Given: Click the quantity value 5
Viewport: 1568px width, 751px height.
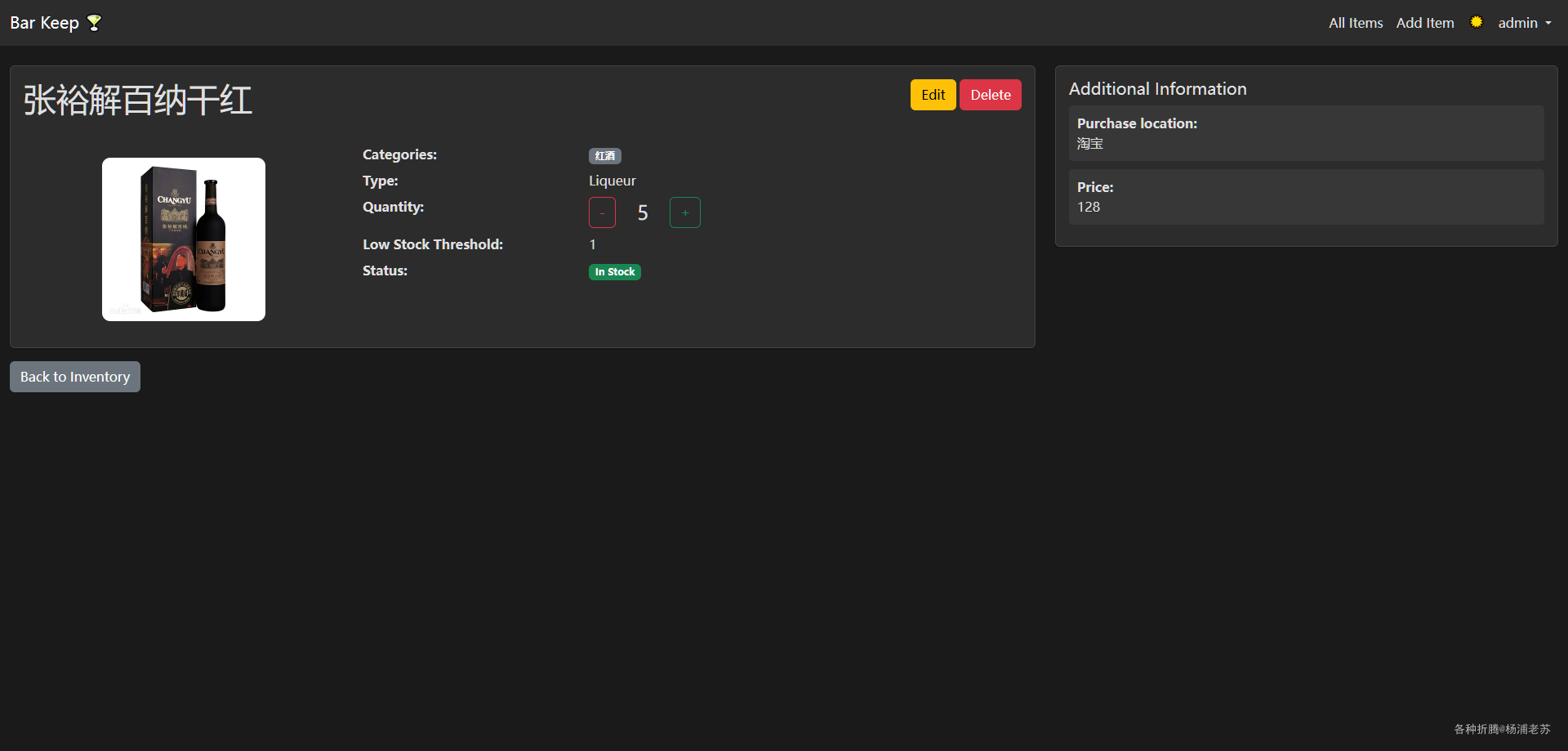Looking at the screenshot, I should (643, 212).
